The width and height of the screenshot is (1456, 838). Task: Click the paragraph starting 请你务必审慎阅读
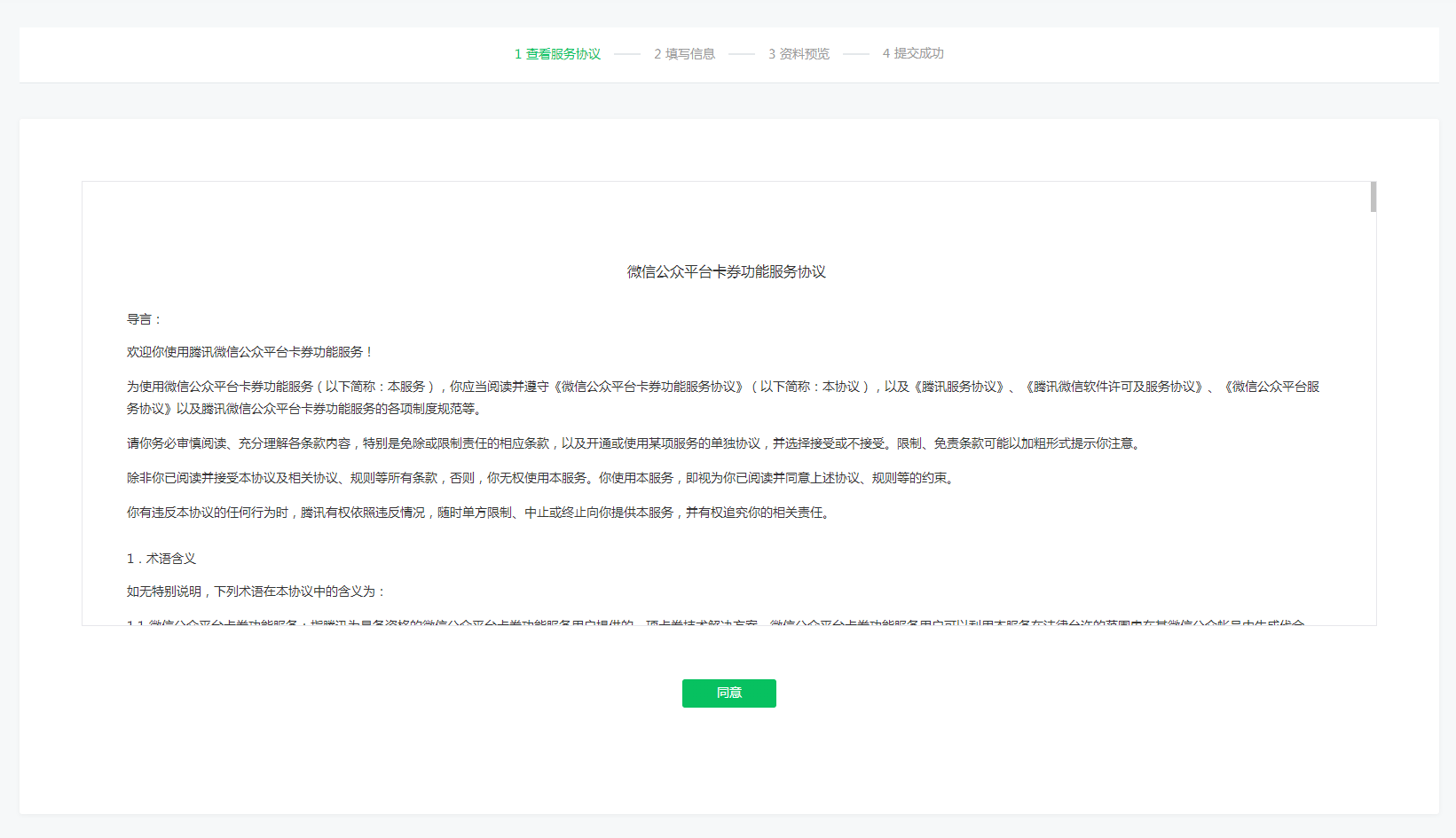[635, 443]
